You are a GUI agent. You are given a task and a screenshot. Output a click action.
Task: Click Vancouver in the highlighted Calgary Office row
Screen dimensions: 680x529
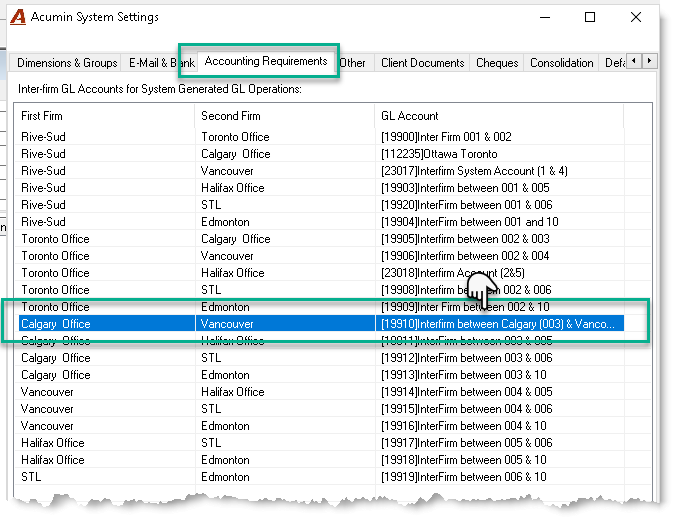tap(227, 324)
